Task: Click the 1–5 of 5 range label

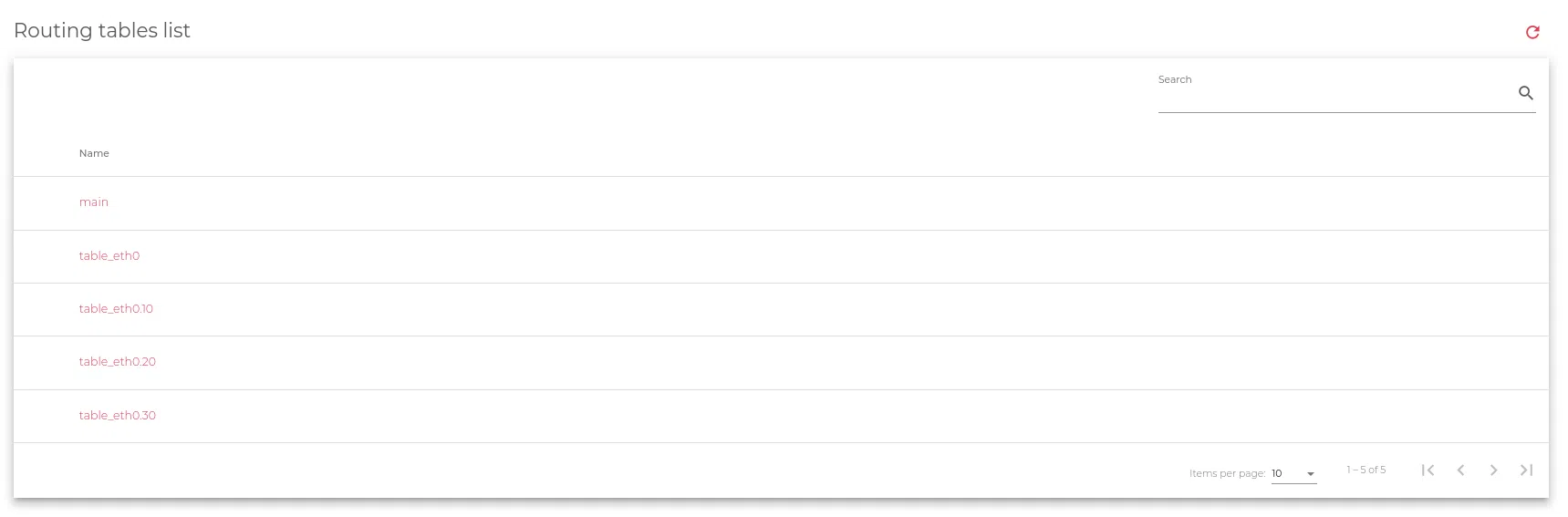Action: 1366,470
